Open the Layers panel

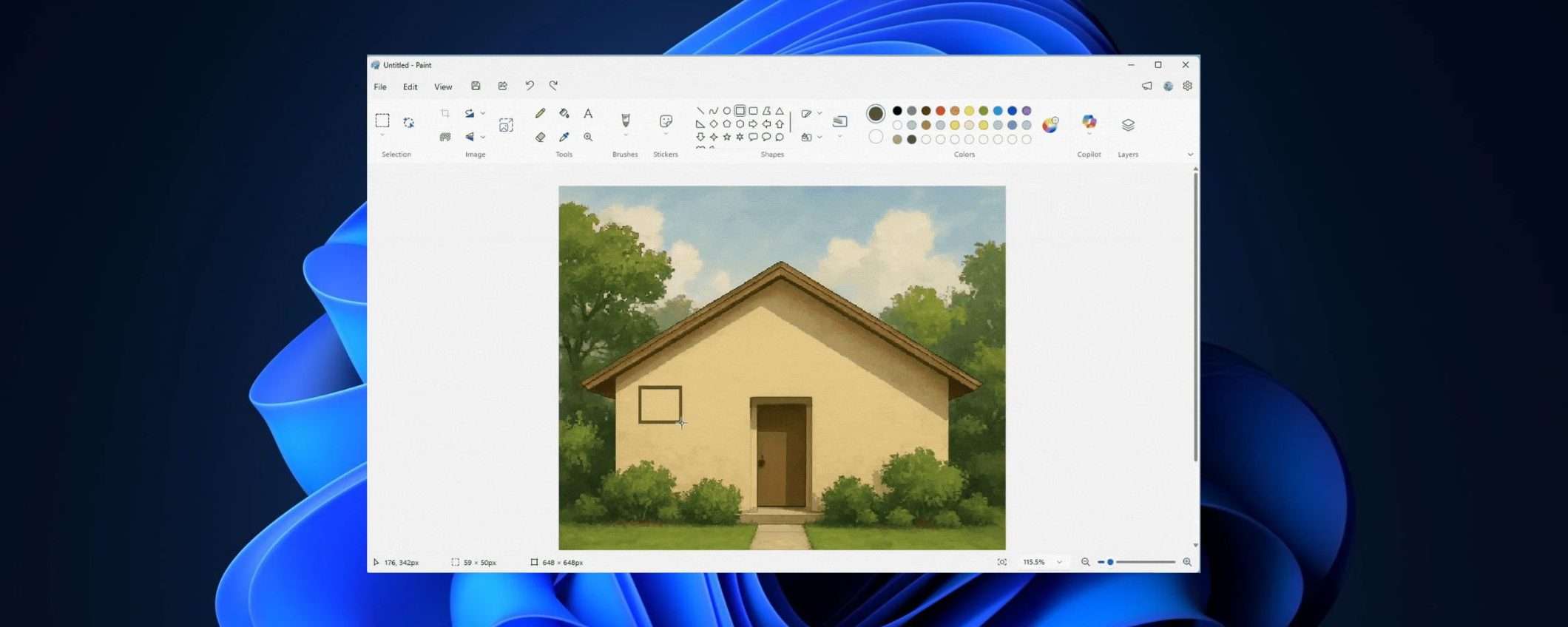click(1128, 125)
